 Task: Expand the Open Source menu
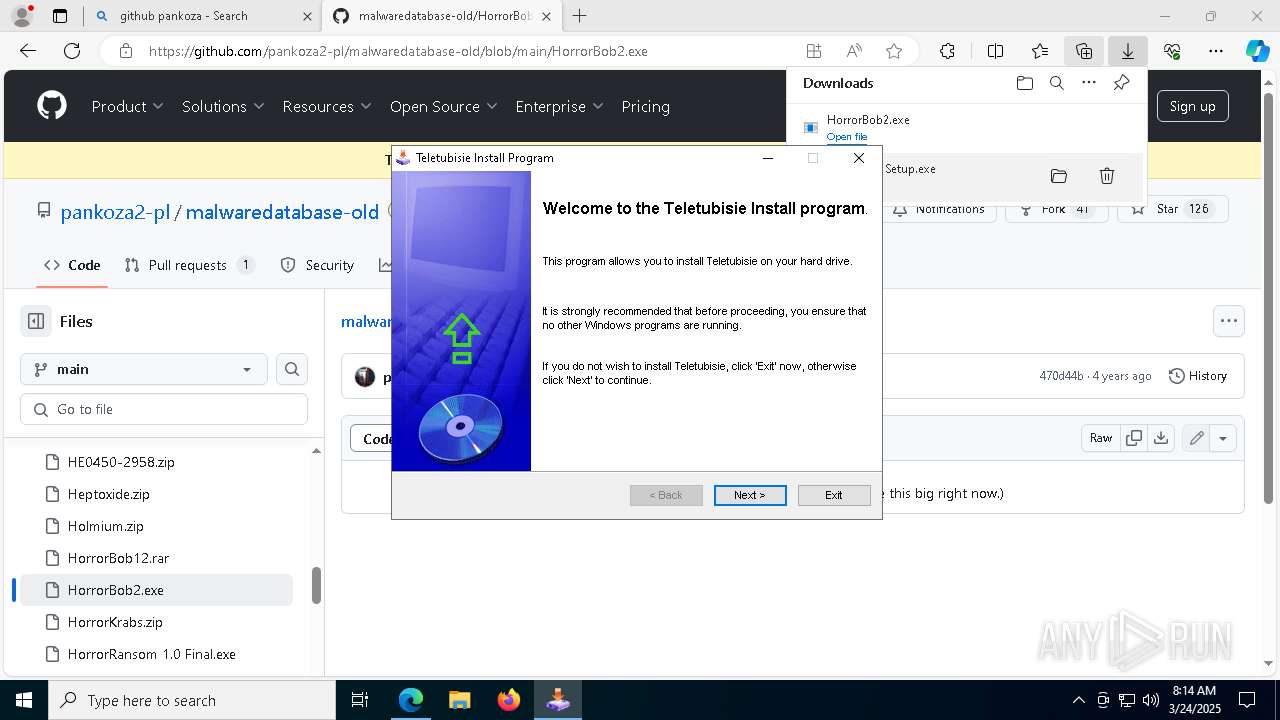[x=444, y=106]
